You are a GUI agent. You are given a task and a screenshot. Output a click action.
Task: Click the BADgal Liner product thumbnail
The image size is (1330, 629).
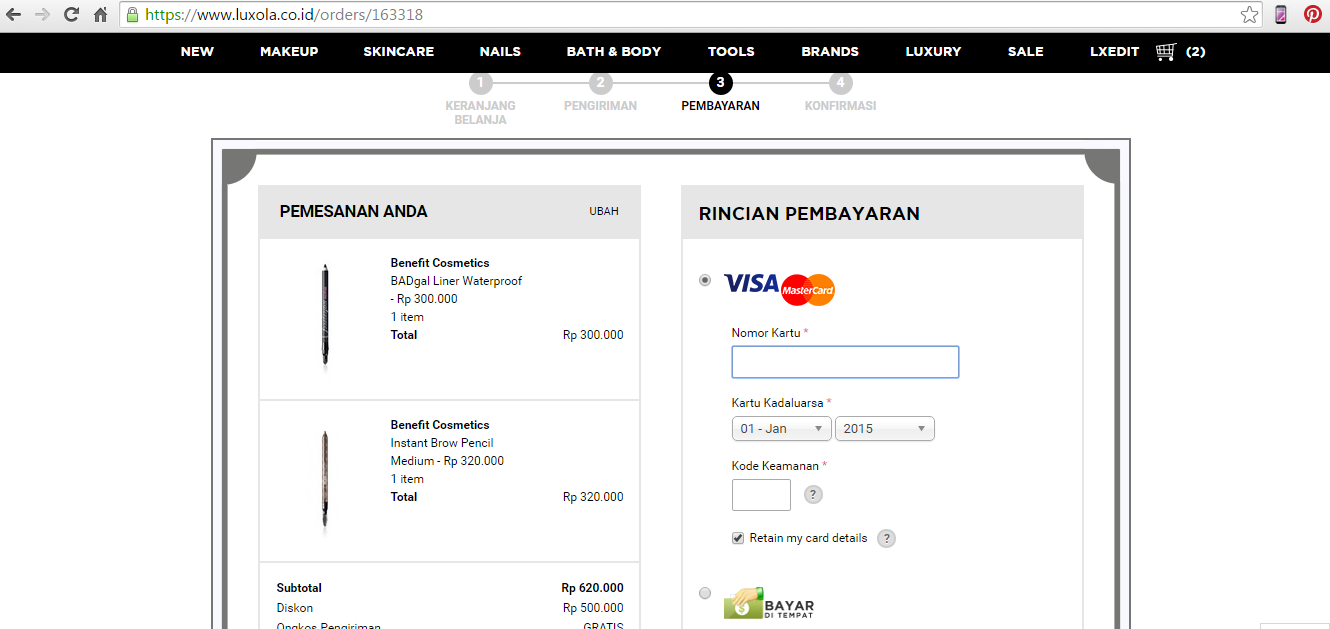[x=325, y=315]
